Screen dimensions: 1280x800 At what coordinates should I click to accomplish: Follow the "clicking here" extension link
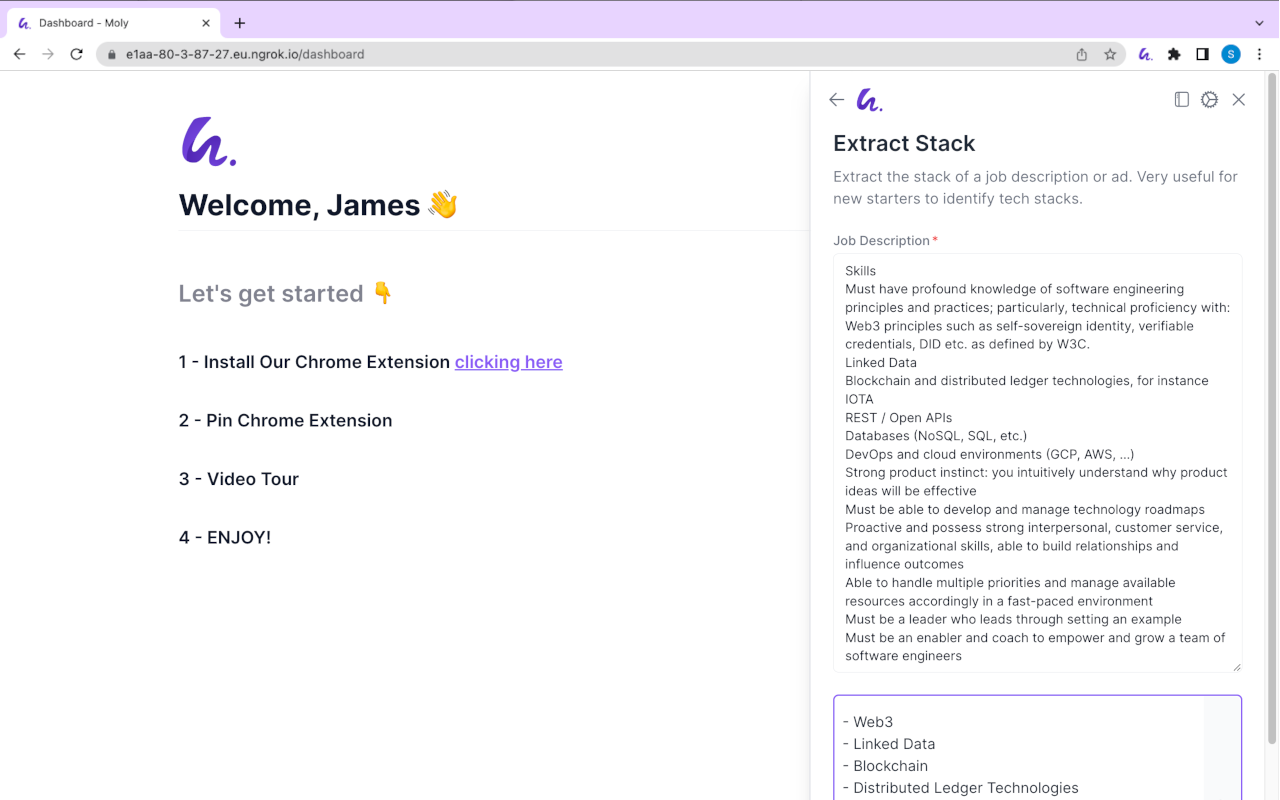[x=508, y=362]
